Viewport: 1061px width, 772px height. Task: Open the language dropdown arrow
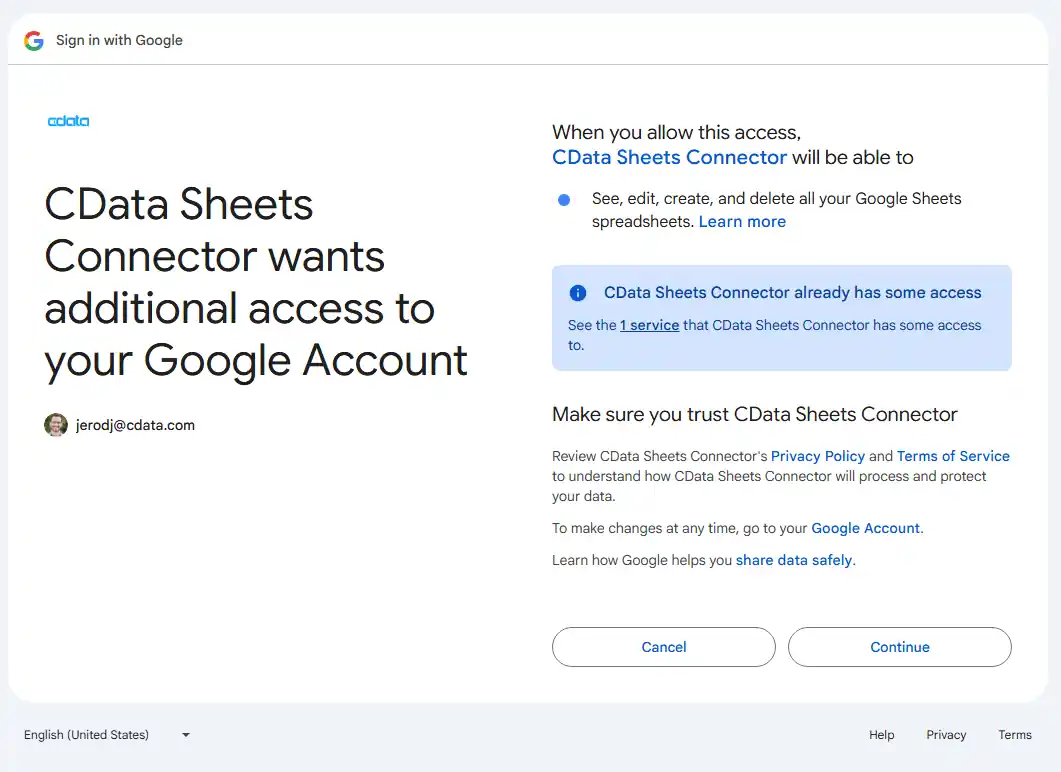[186, 735]
